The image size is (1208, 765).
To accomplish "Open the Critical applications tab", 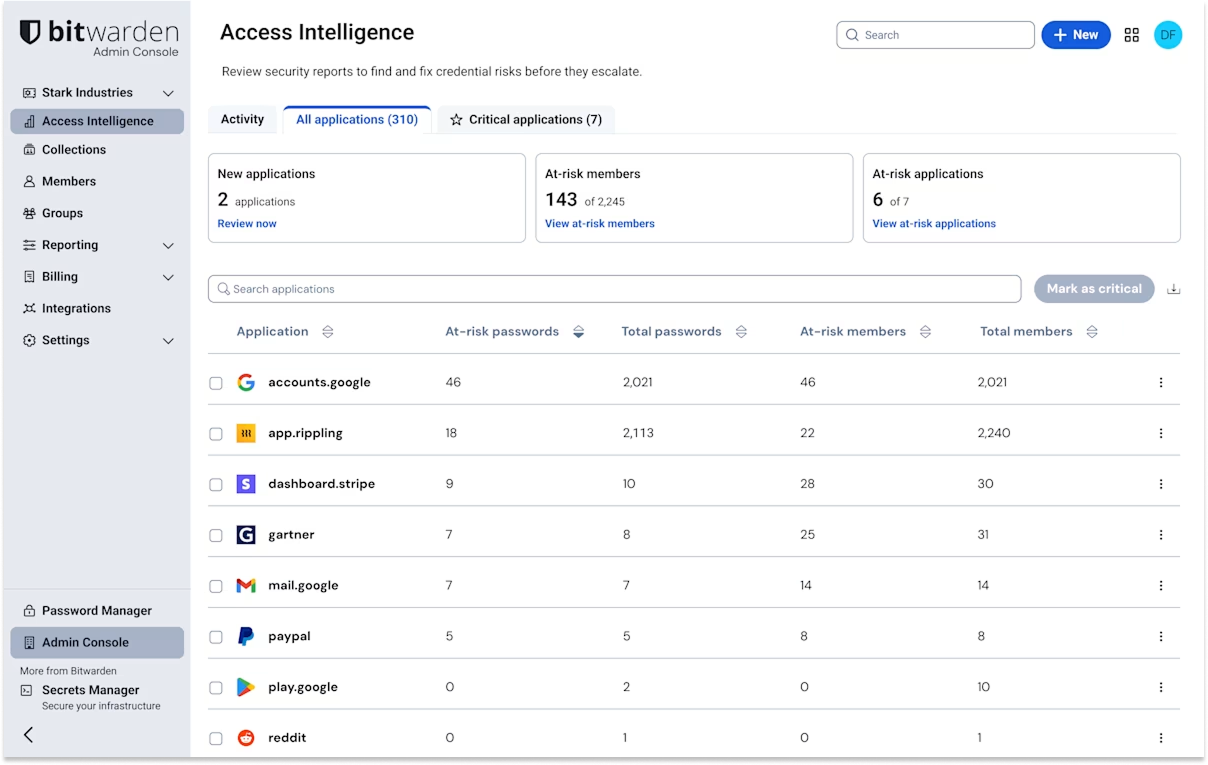I will [x=526, y=119].
